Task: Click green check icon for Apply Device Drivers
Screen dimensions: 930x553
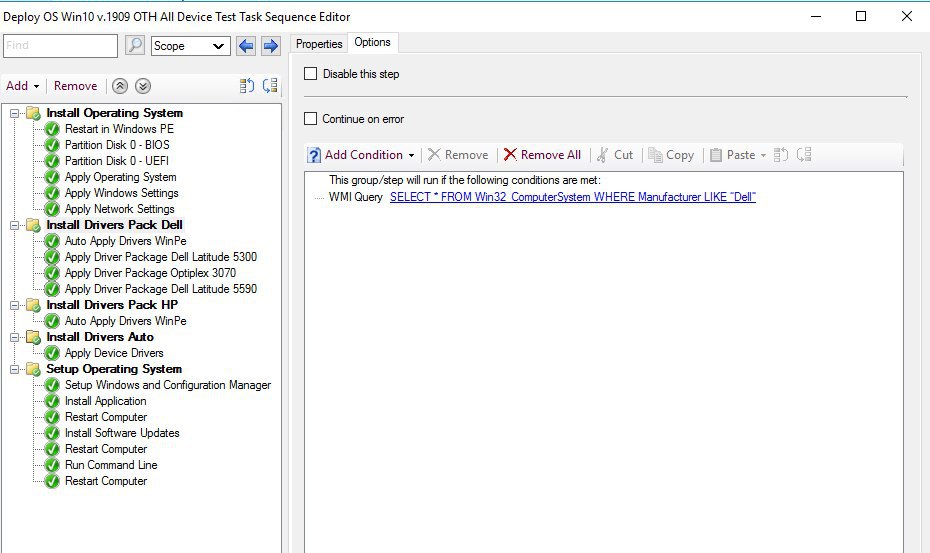Action: pos(52,353)
